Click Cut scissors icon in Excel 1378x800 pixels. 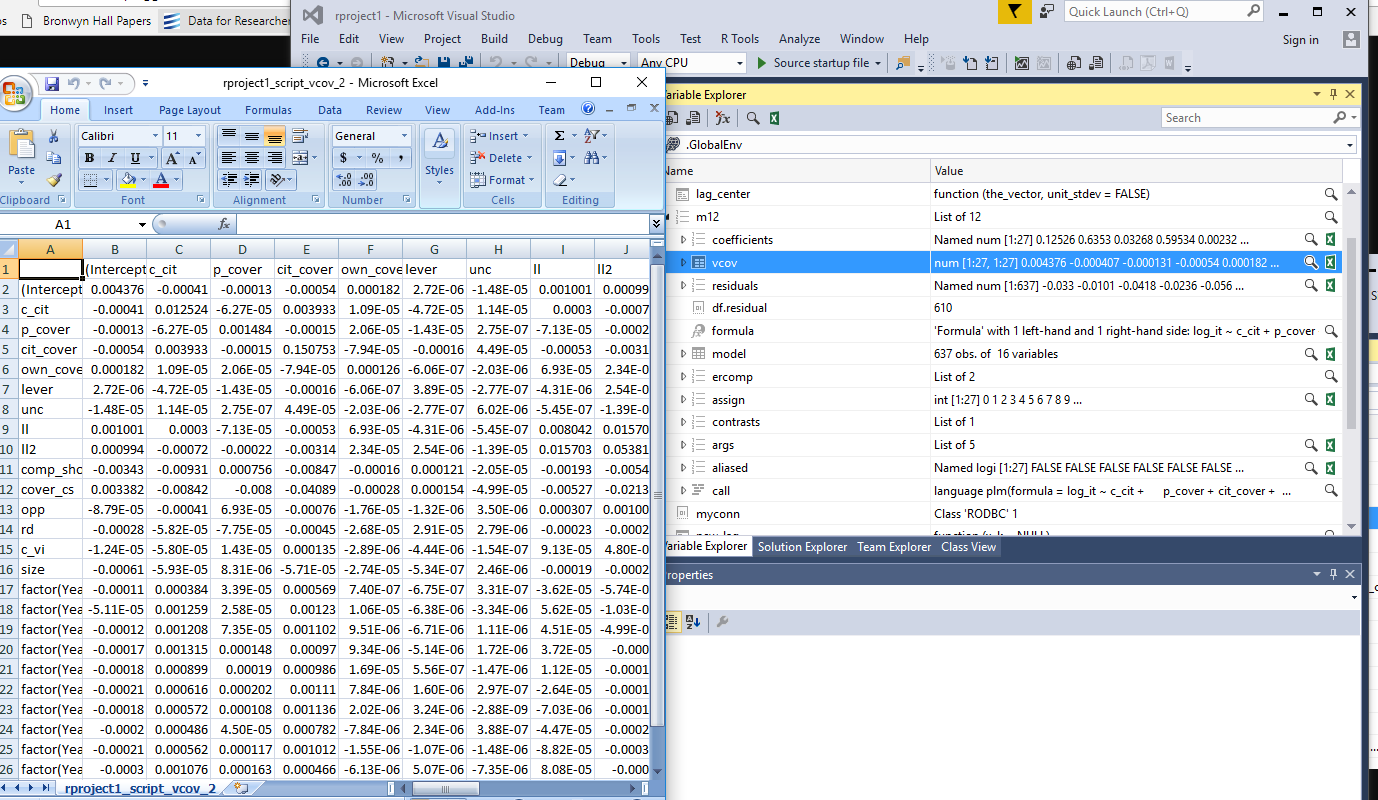[x=54, y=136]
